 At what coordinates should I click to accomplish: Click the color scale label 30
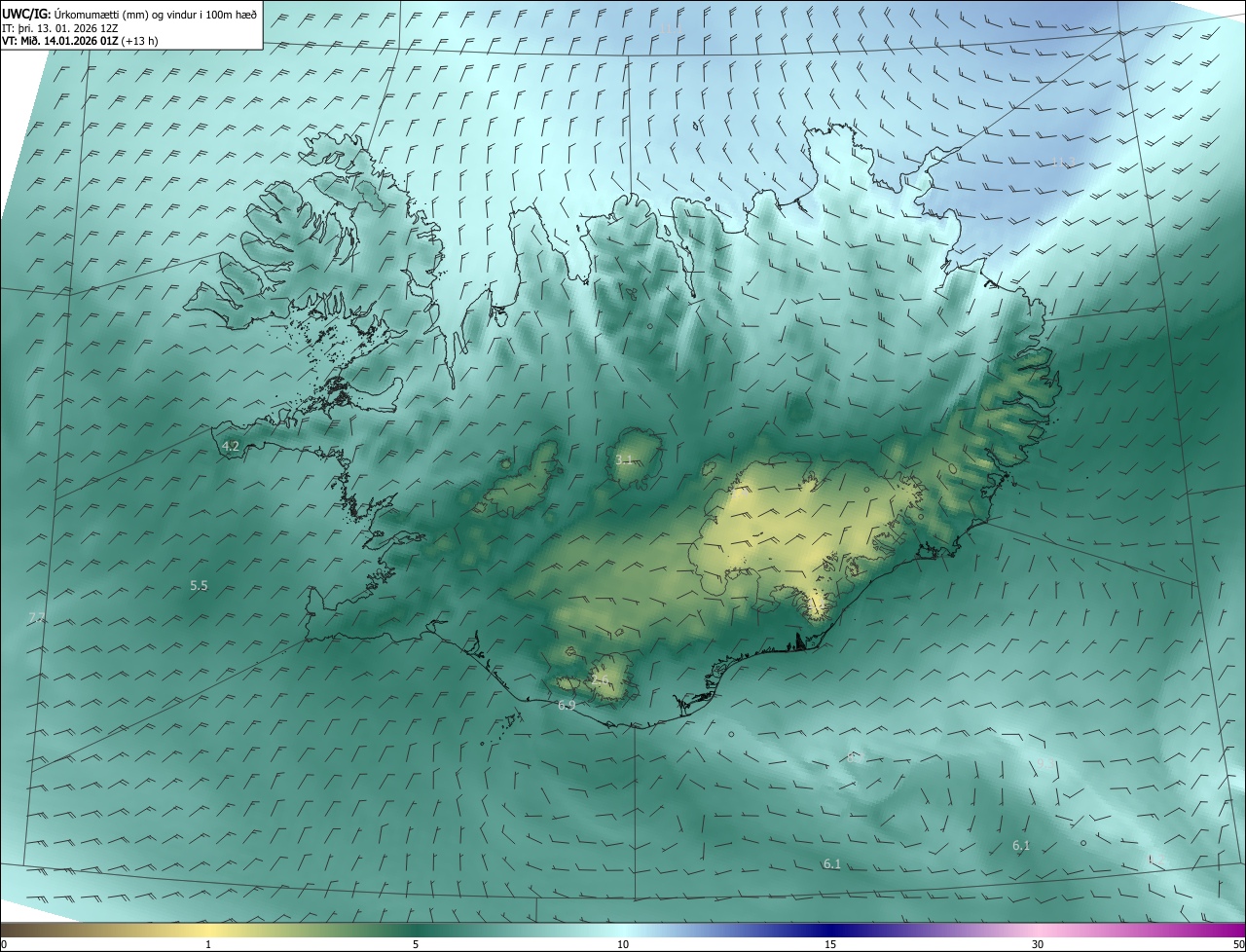click(x=1038, y=944)
